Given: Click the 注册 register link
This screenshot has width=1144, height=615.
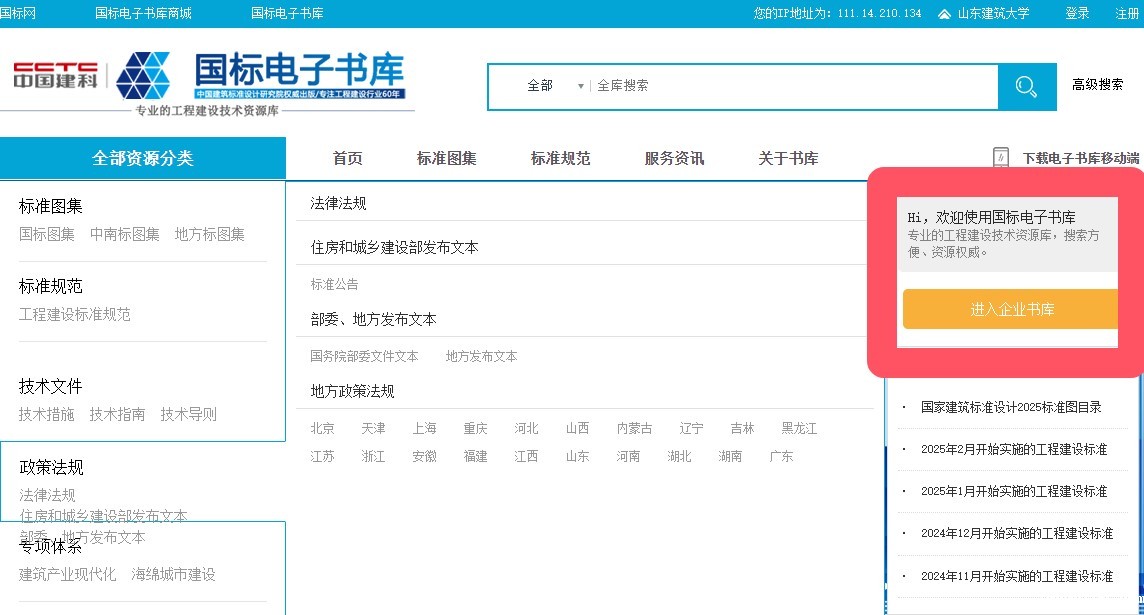Looking at the screenshot, I should (x=1127, y=14).
